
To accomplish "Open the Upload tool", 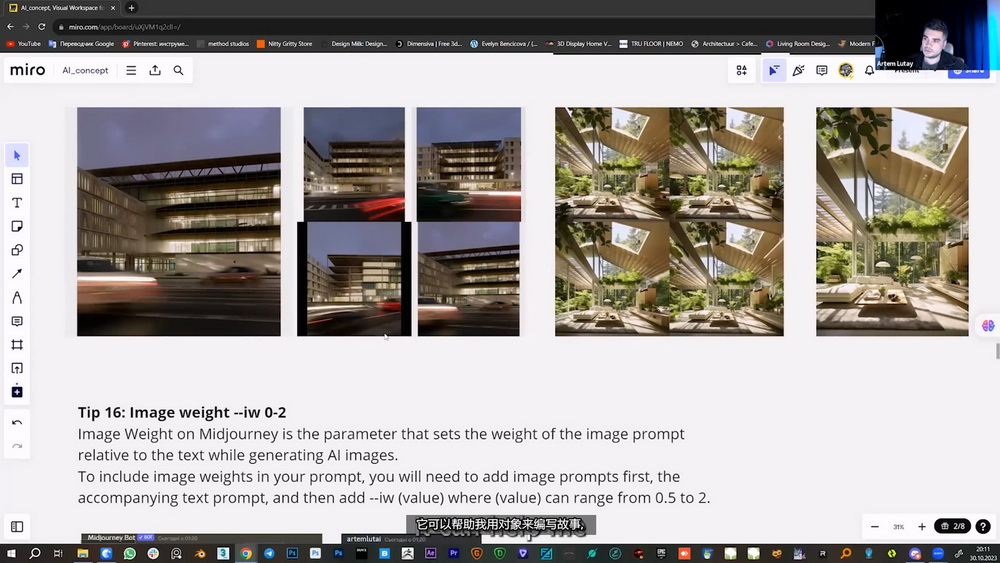I will point(17,368).
